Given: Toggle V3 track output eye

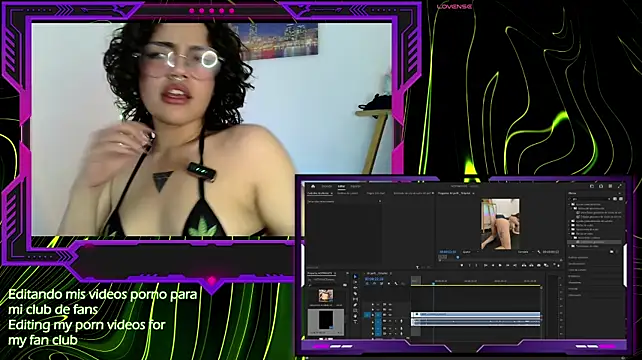Looking at the screenshot, I should [390, 304].
